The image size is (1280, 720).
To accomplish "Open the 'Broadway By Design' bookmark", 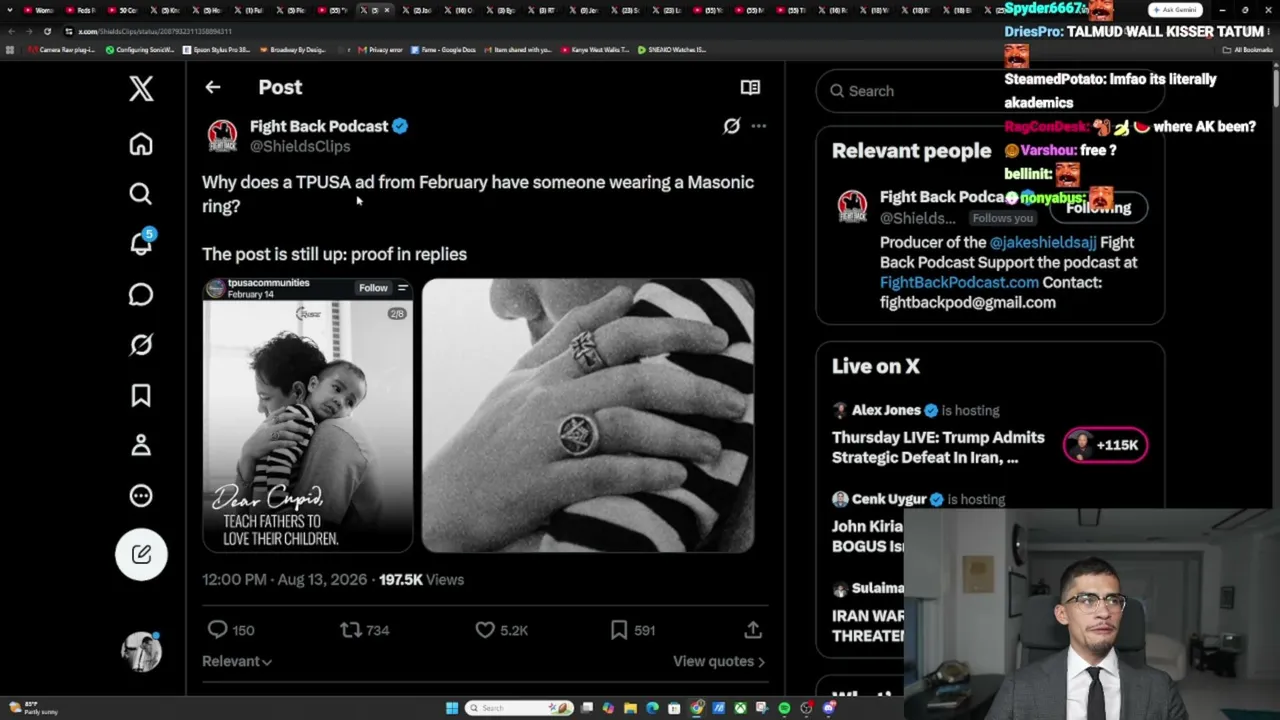I will pyautogui.click(x=292, y=49).
